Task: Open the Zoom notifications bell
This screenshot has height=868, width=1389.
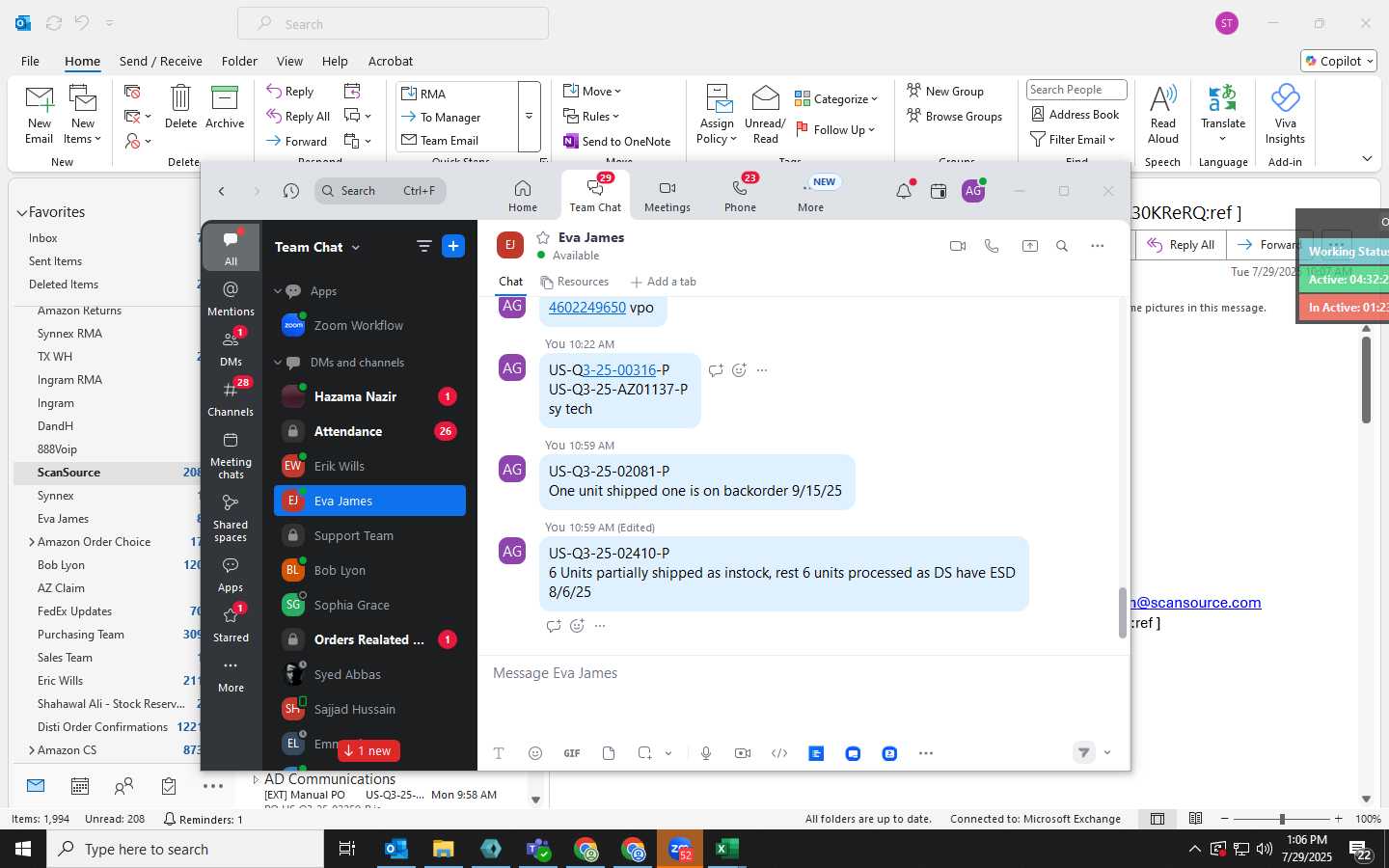Action: 904,191
